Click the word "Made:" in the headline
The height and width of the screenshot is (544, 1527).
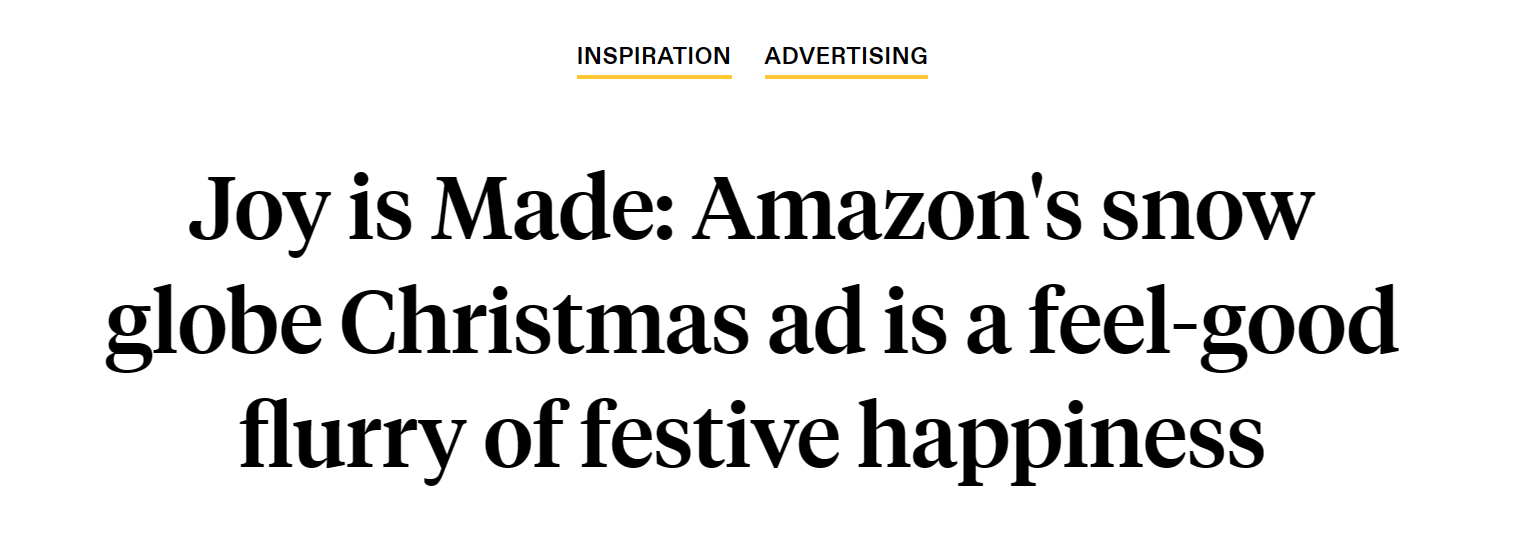click(546, 210)
